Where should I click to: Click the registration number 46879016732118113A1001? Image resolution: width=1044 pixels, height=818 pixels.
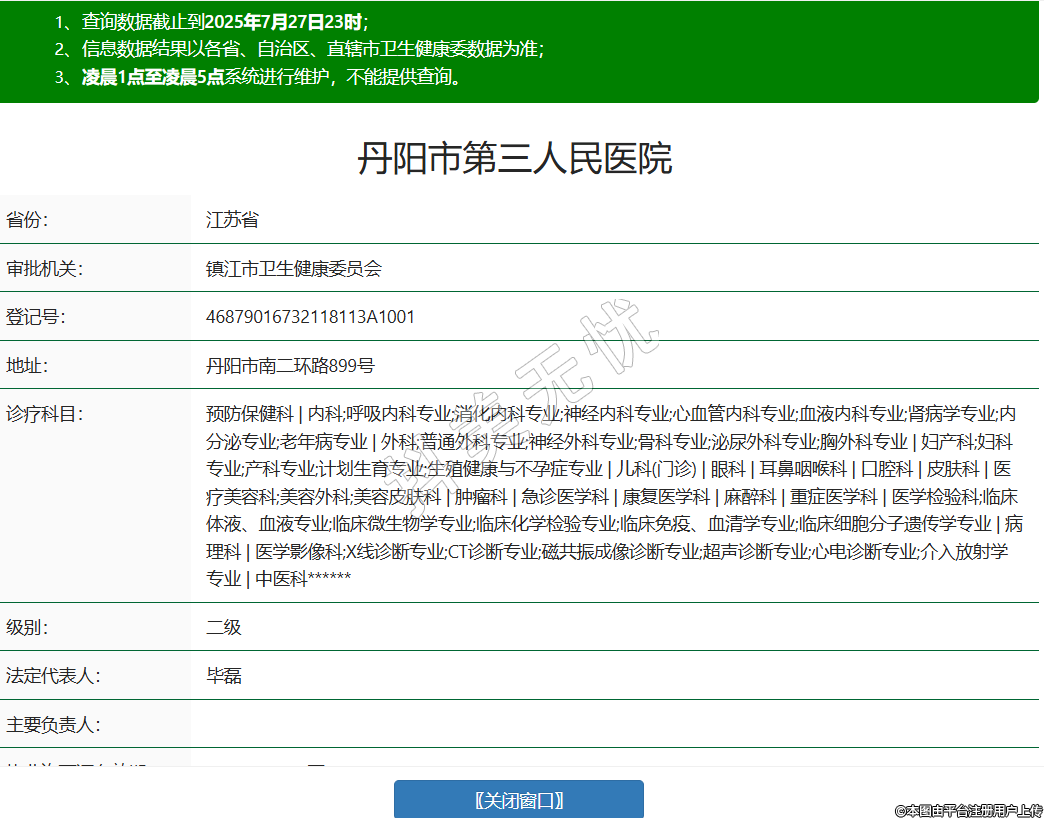310,317
